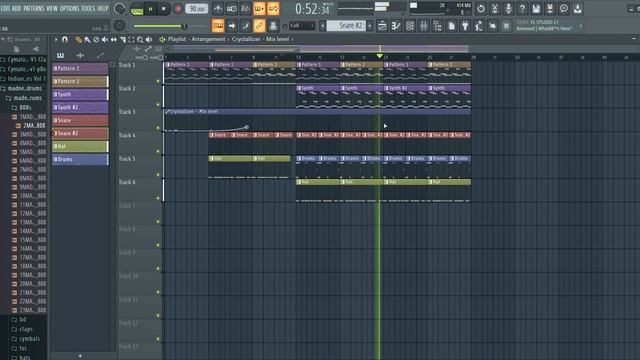Toggle typing keyboard to piano button
Viewport: 640px width, 360px height.
[218, 26]
